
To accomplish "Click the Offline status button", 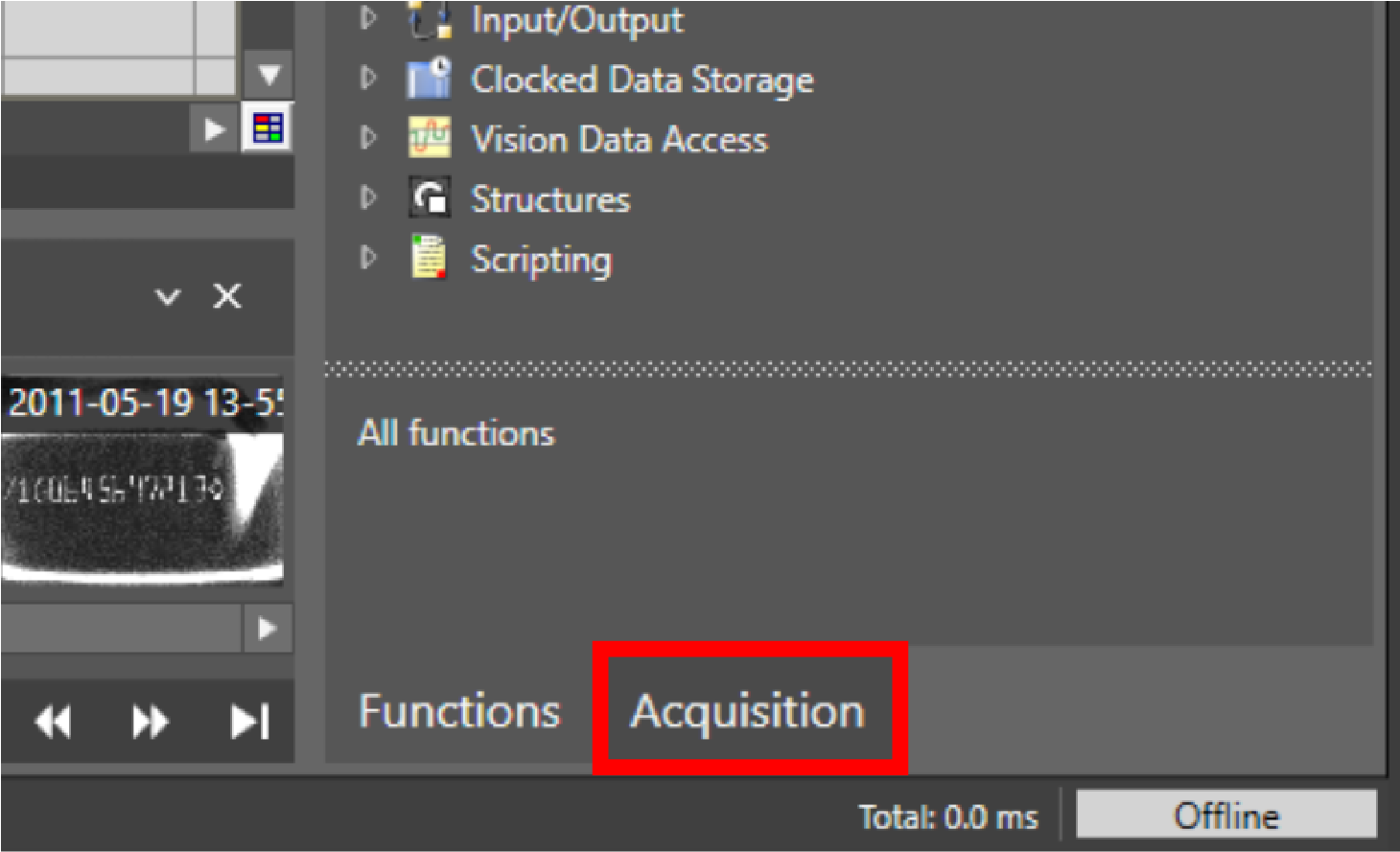I will pos(1226,816).
